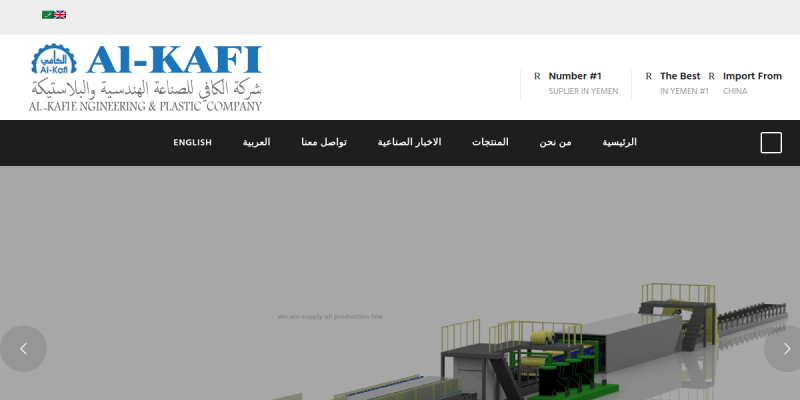Viewport: 800px width, 400px height.
Task: Click 'We are supply all production line' text
Action: point(330,317)
